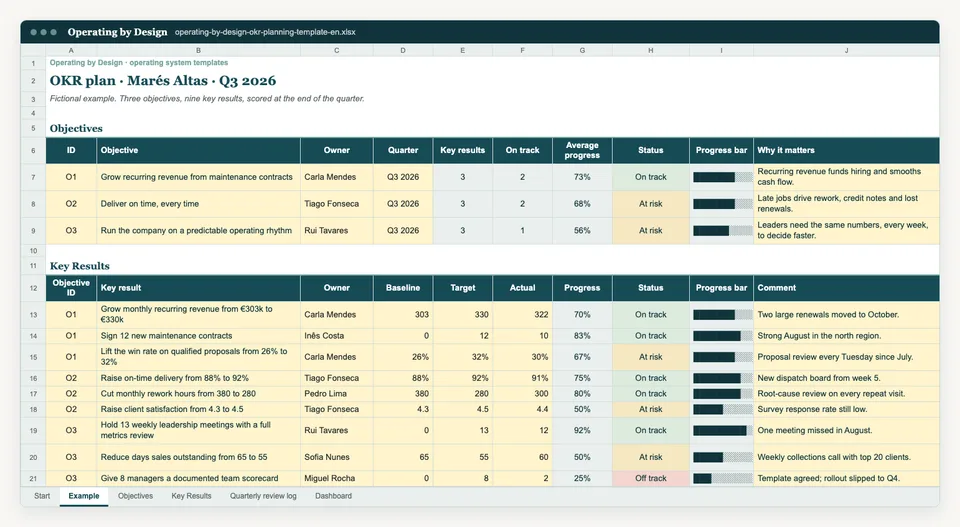Open the Key Results sheet tab
960x527 pixels.
point(191,496)
